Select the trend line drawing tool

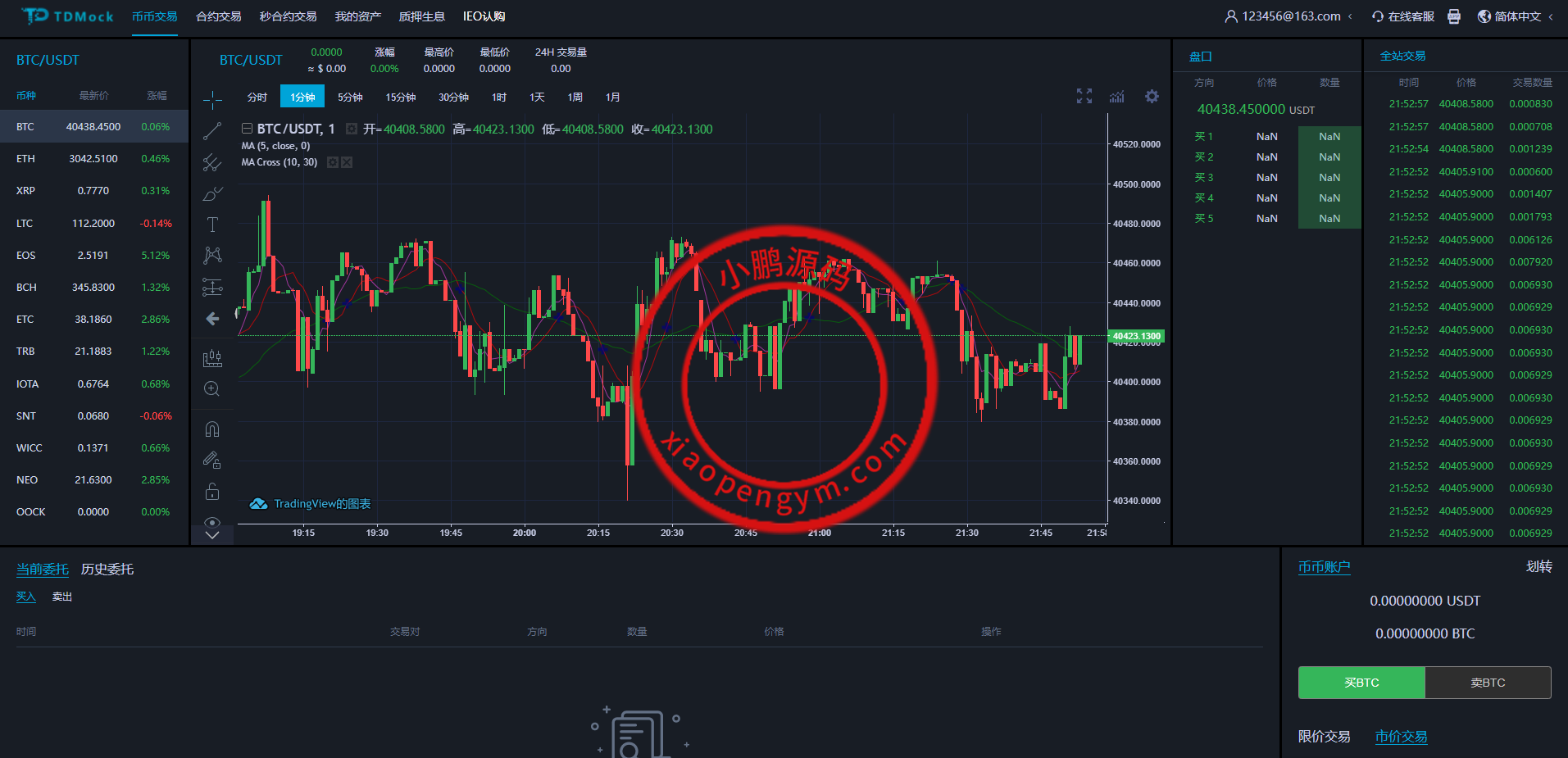(212, 131)
